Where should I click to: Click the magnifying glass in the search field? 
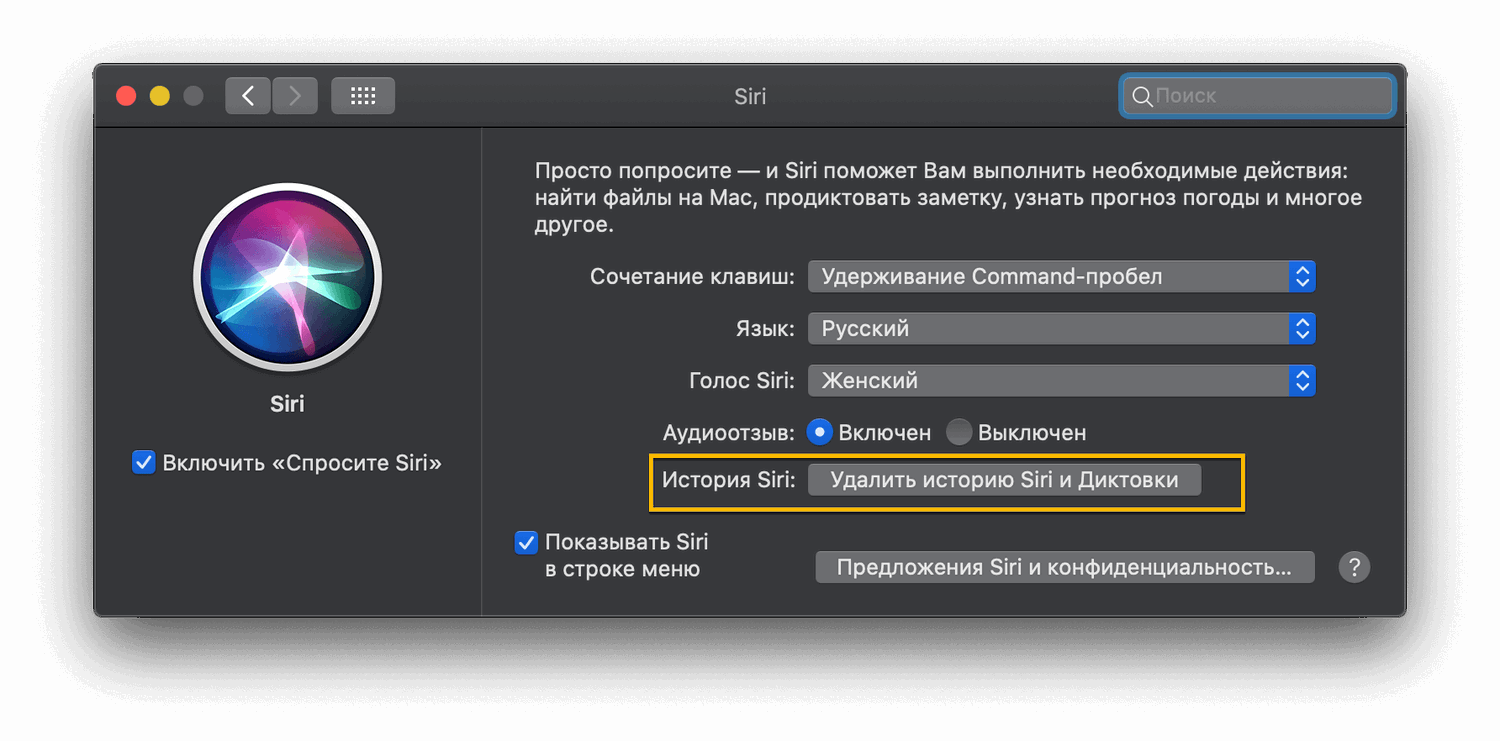(x=1143, y=95)
